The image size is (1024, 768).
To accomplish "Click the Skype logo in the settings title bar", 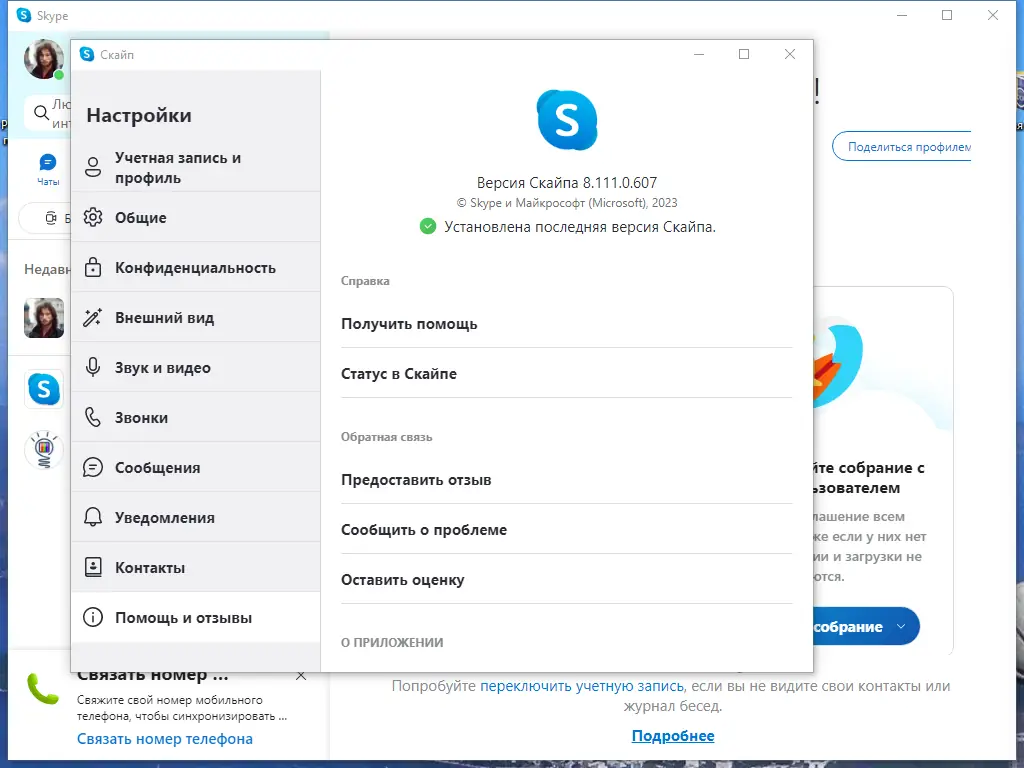I will tap(87, 54).
